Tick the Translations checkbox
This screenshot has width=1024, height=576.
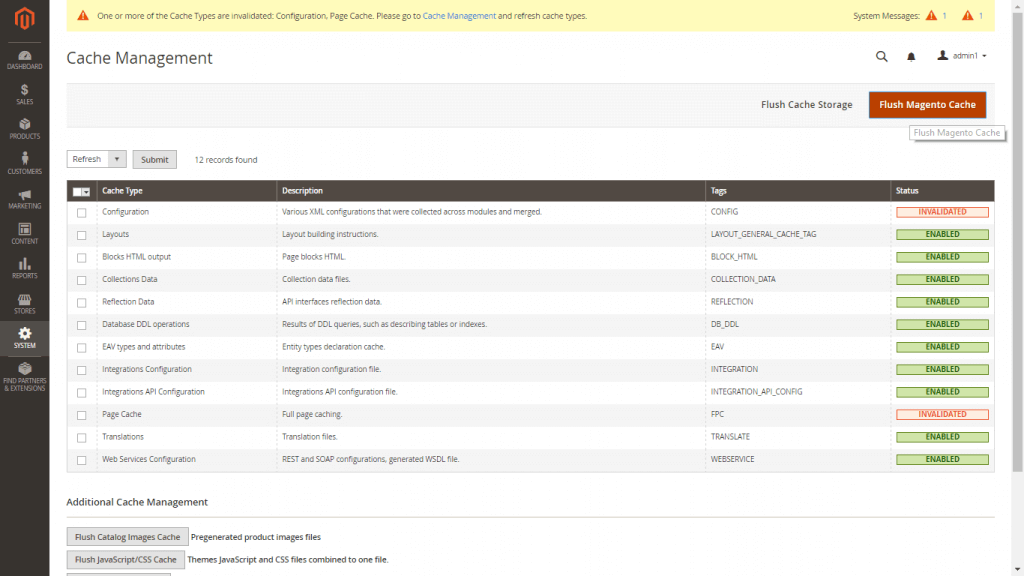pos(82,438)
